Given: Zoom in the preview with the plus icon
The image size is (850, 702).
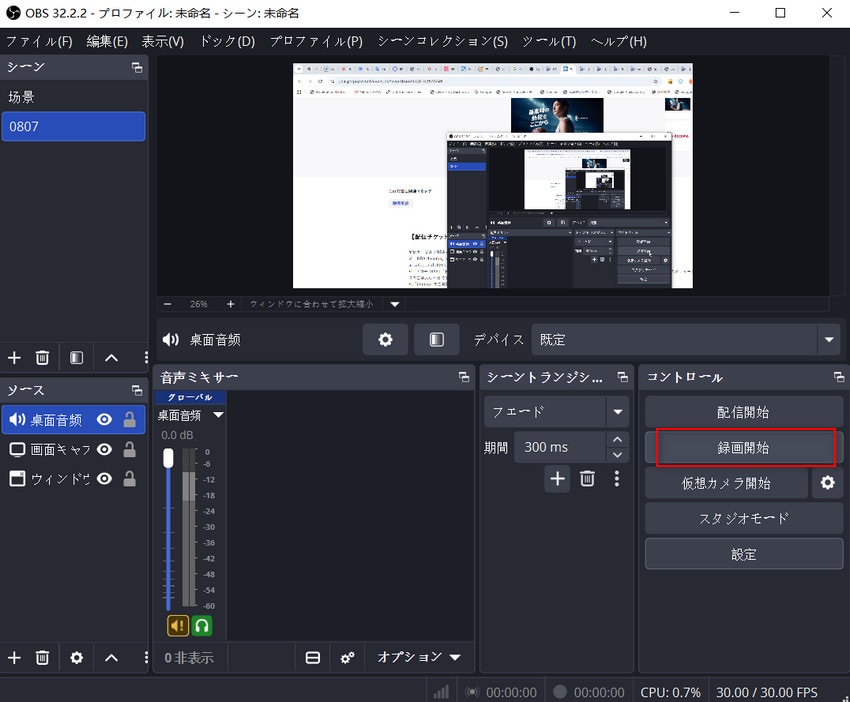Looking at the screenshot, I should tap(230, 304).
